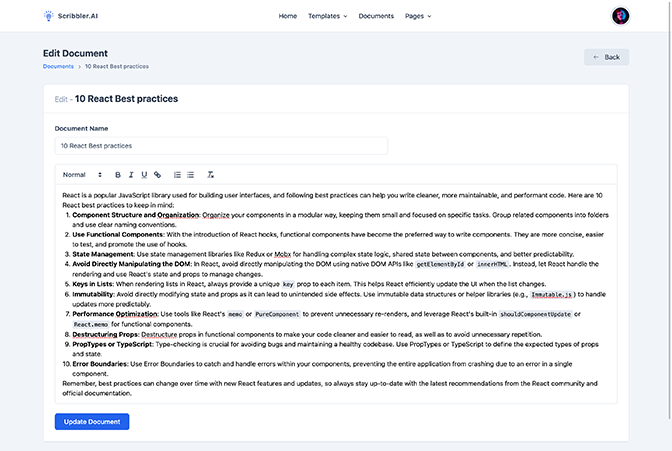Click the Scribbler.AI lightbulb logo icon
The height and width of the screenshot is (451, 672).
coord(48,16)
